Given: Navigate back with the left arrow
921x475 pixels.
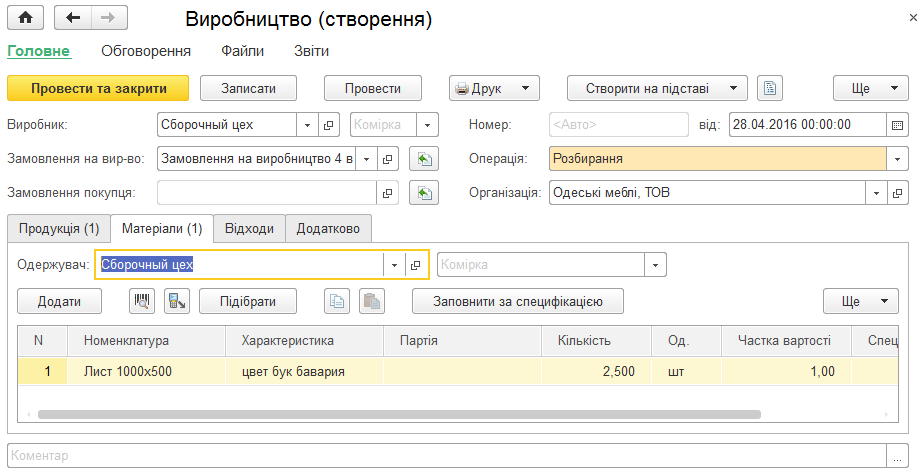Looking at the screenshot, I should [x=73, y=18].
